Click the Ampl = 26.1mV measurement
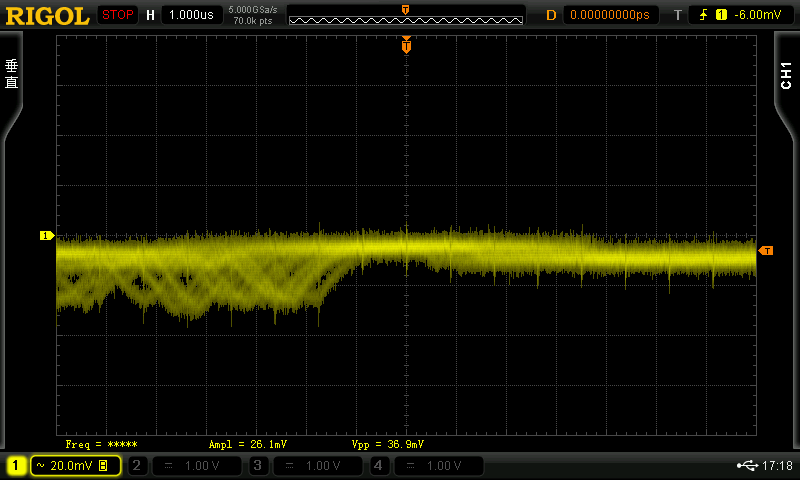The height and width of the screenshot is (480, 800). click(248, 444)
